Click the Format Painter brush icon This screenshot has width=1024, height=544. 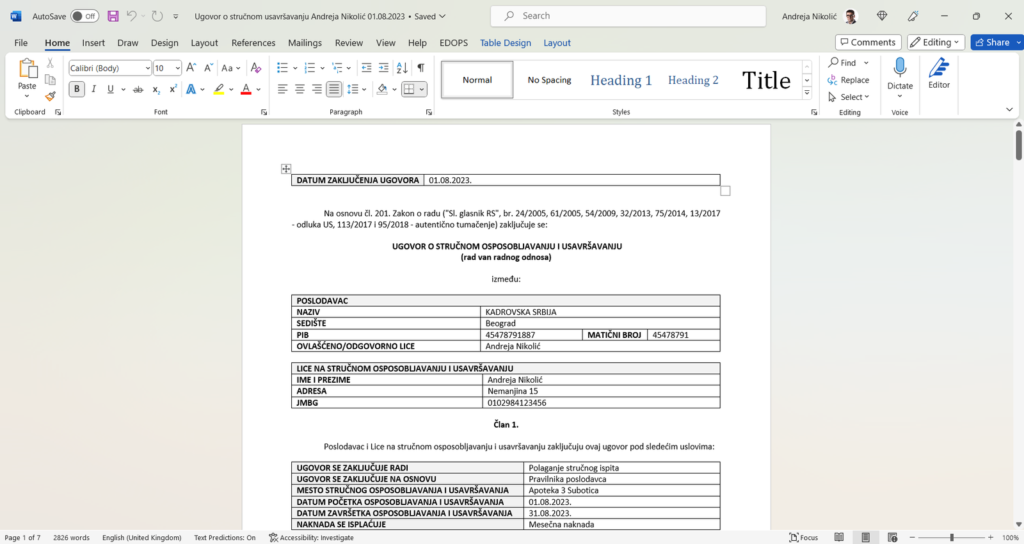(x=50, y=97)
